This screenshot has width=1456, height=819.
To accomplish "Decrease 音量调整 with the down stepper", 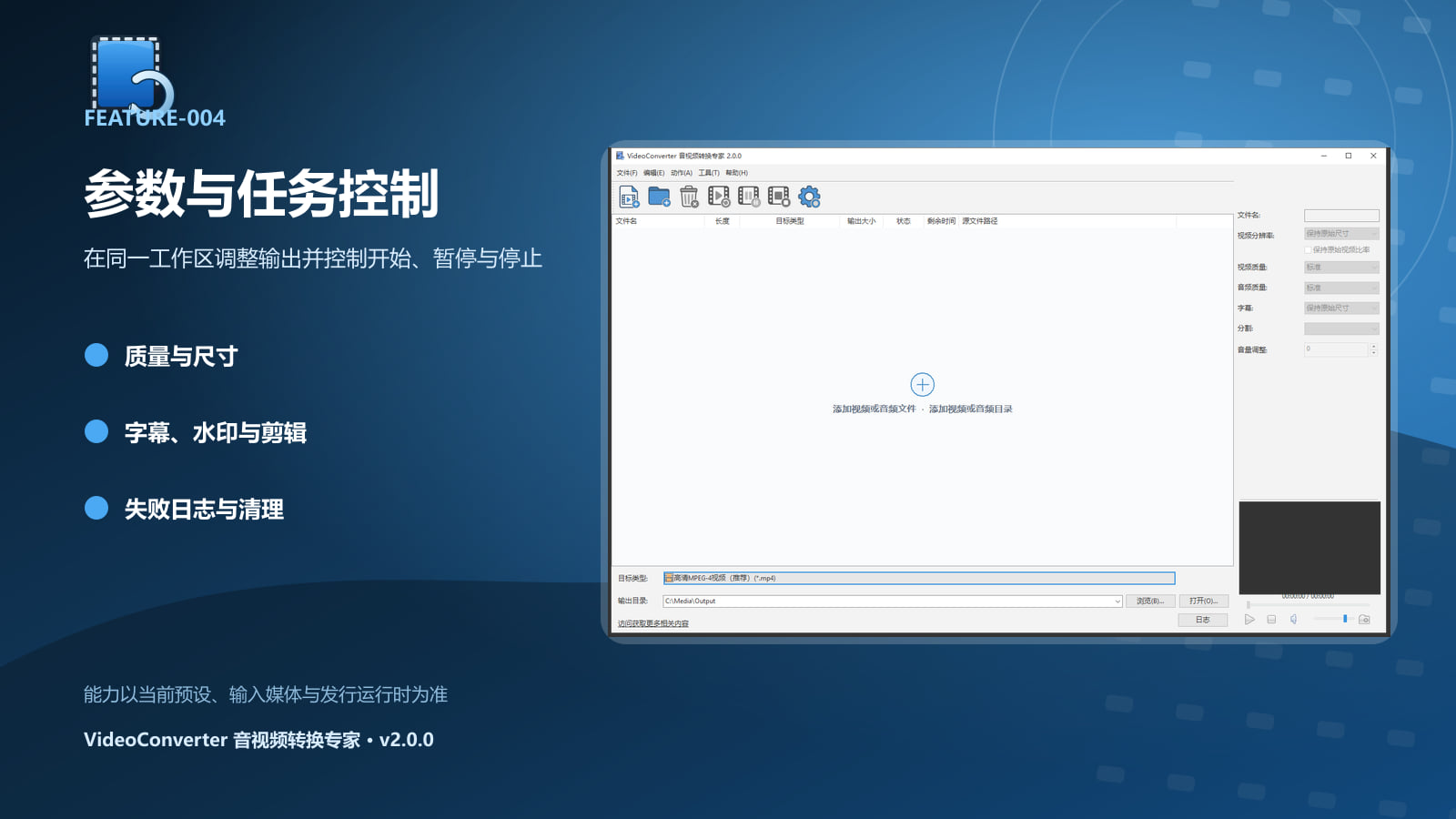I will (1374, 352).
